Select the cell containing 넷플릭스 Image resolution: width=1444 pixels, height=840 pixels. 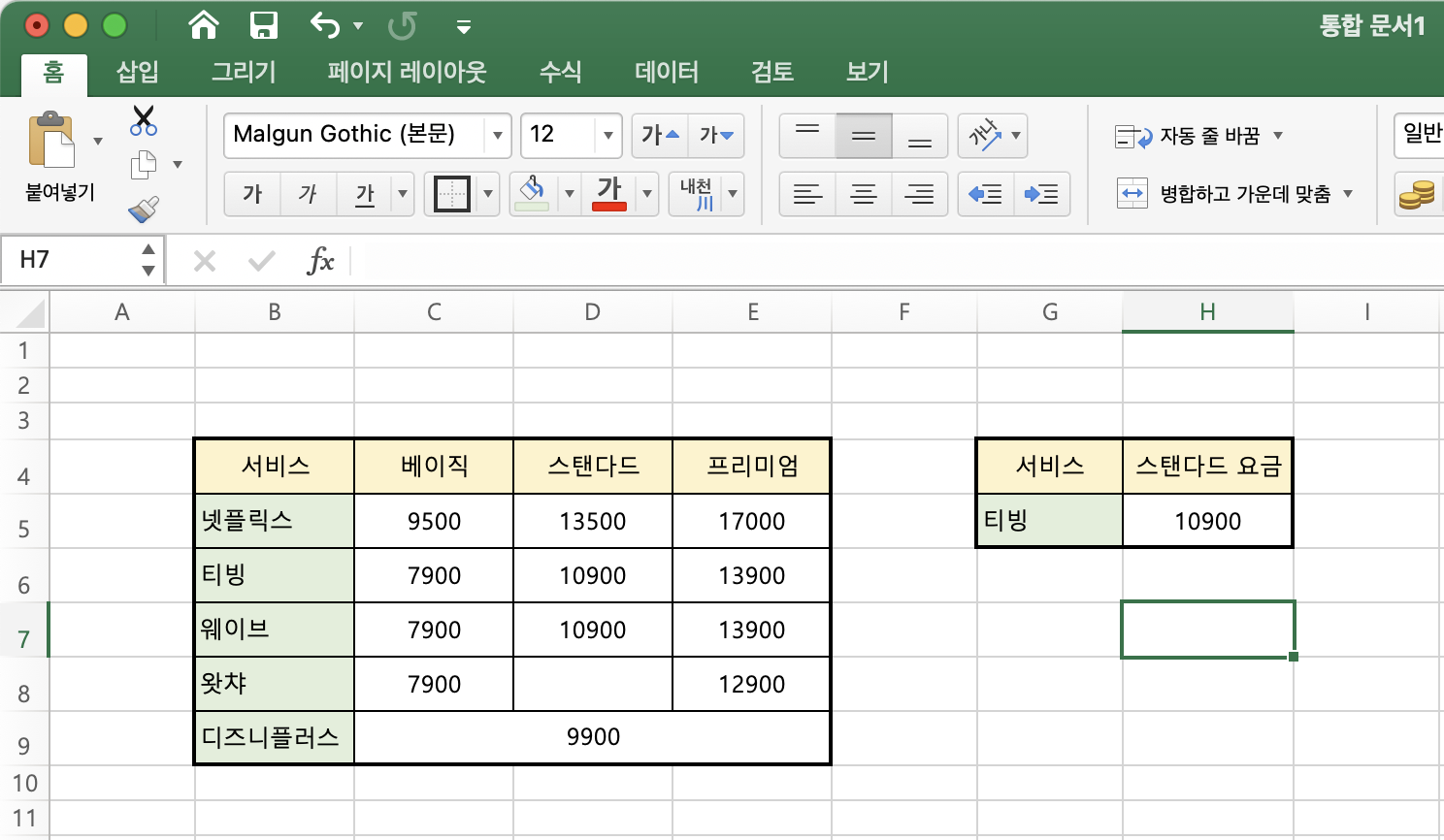coord(275,521)
